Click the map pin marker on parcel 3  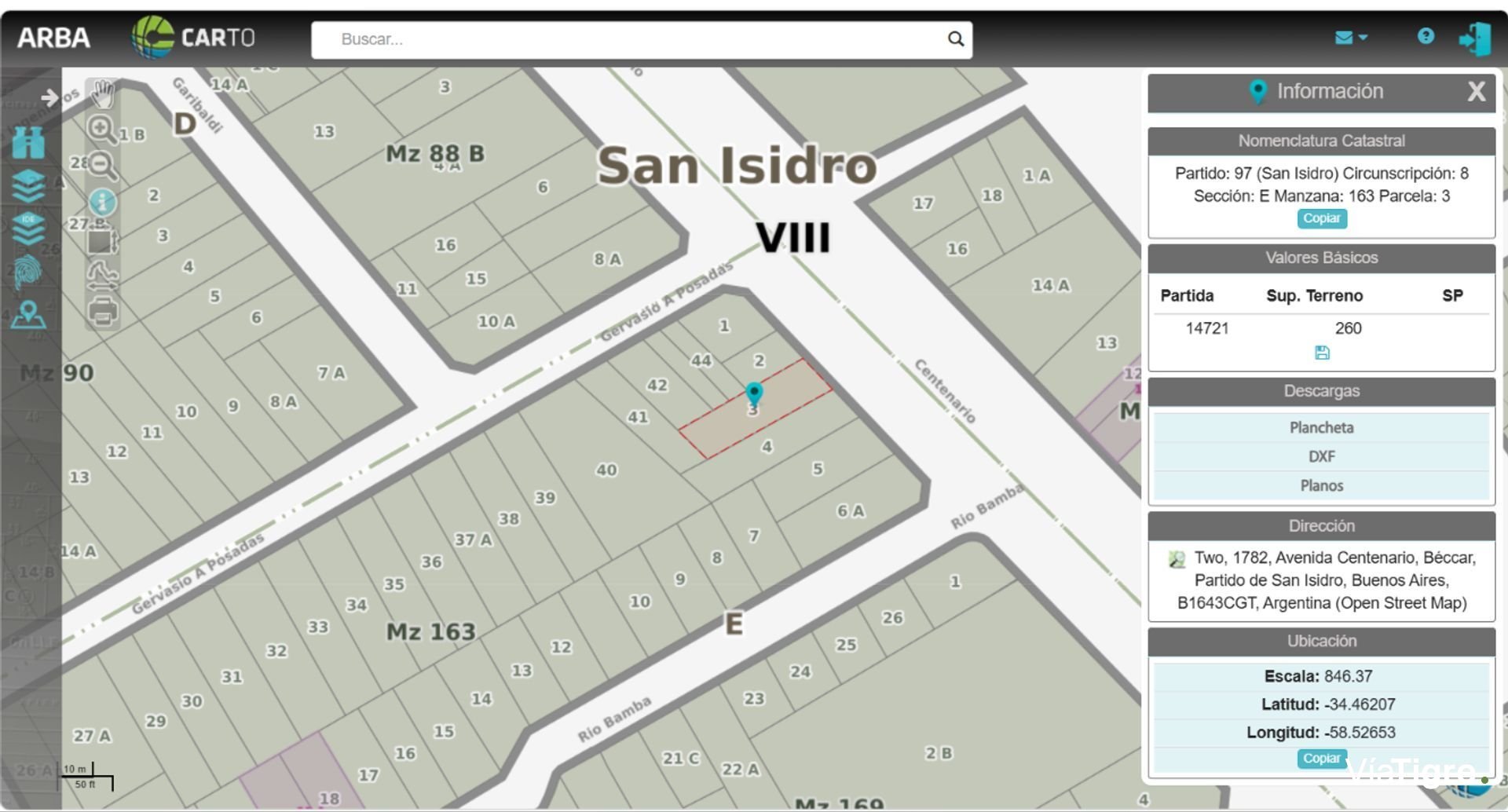coord(754,394)
